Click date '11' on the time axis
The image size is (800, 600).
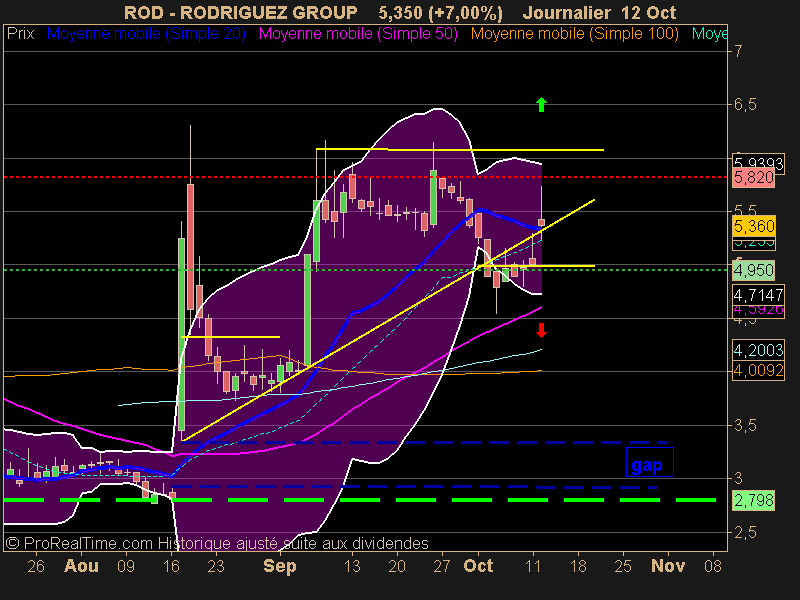pos(533,566)
